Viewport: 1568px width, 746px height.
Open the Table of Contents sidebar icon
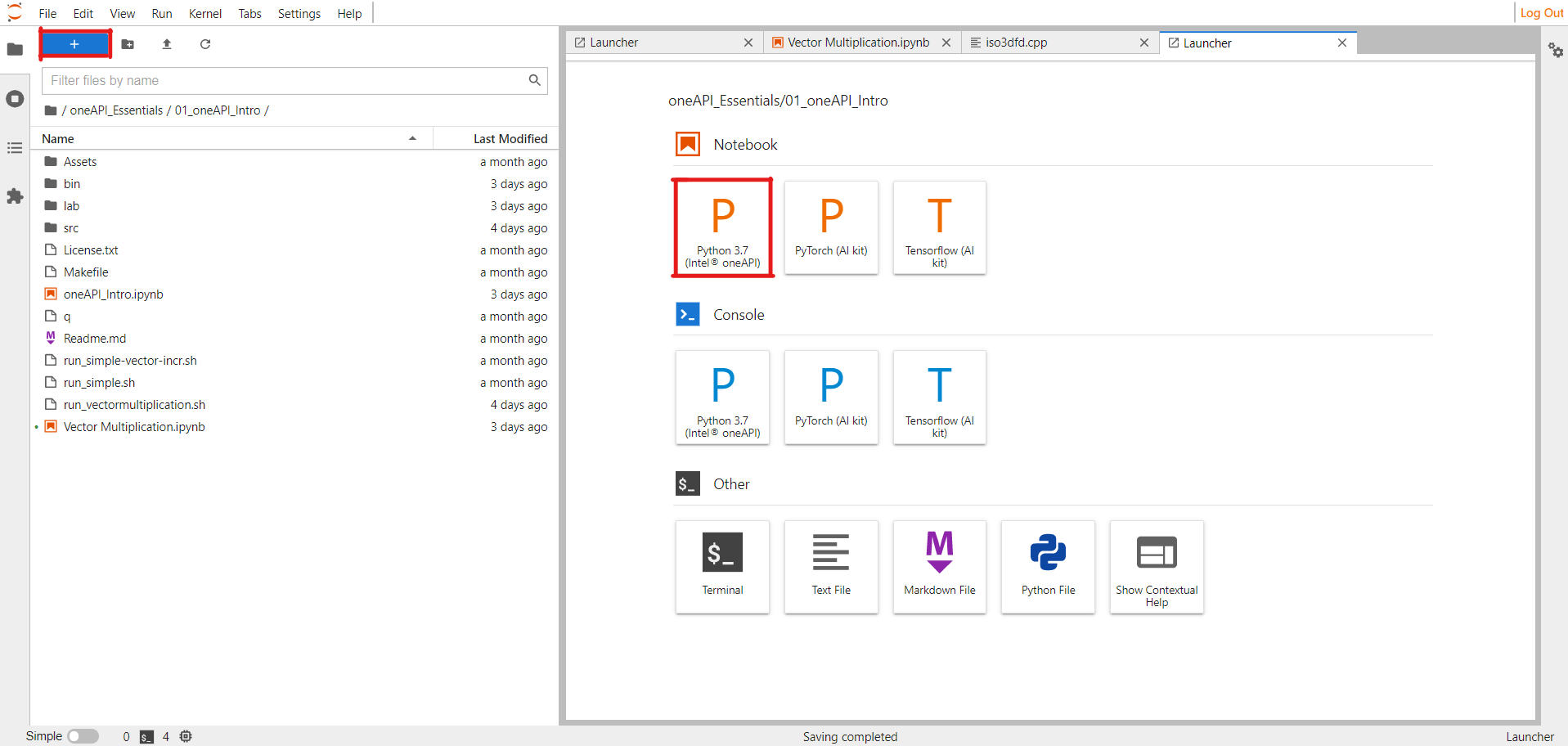click(15, 148)
